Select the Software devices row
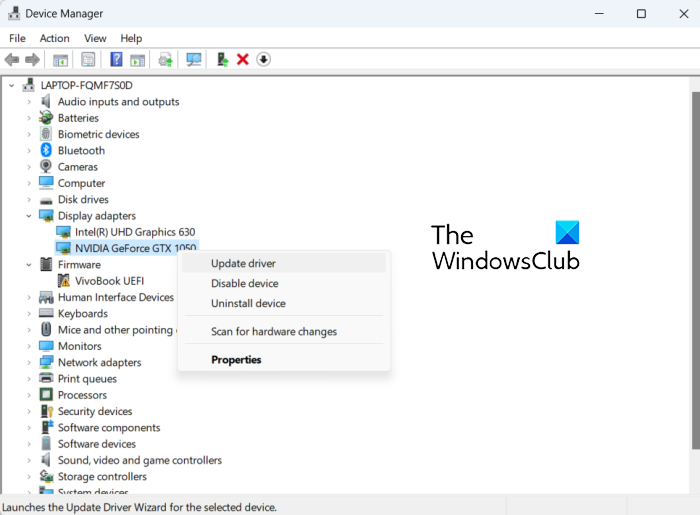 coord(97,444)
